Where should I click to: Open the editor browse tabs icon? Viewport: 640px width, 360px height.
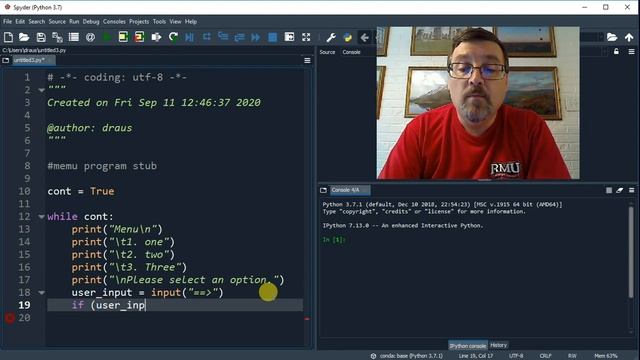(x=6, y=60)
